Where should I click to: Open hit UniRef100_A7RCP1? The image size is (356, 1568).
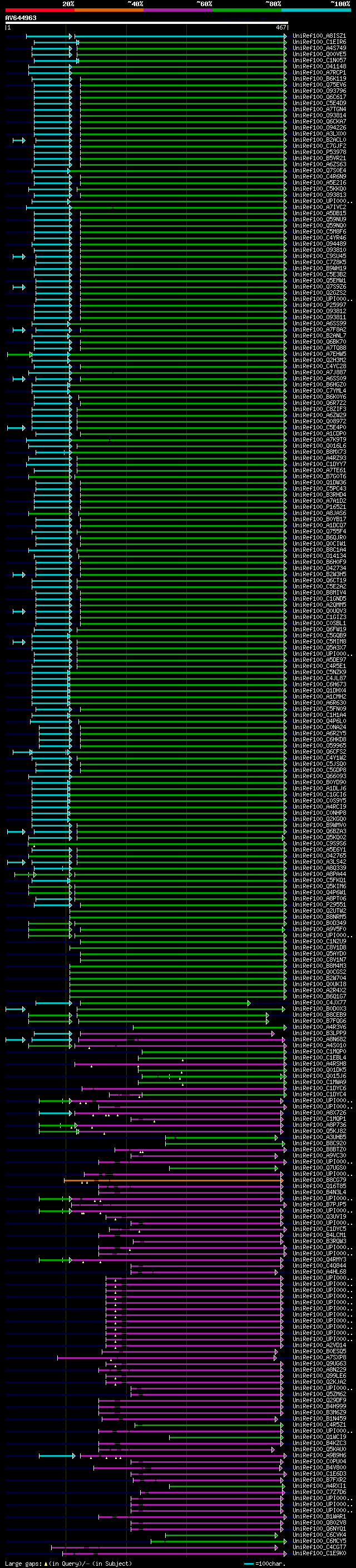point(319,72)
